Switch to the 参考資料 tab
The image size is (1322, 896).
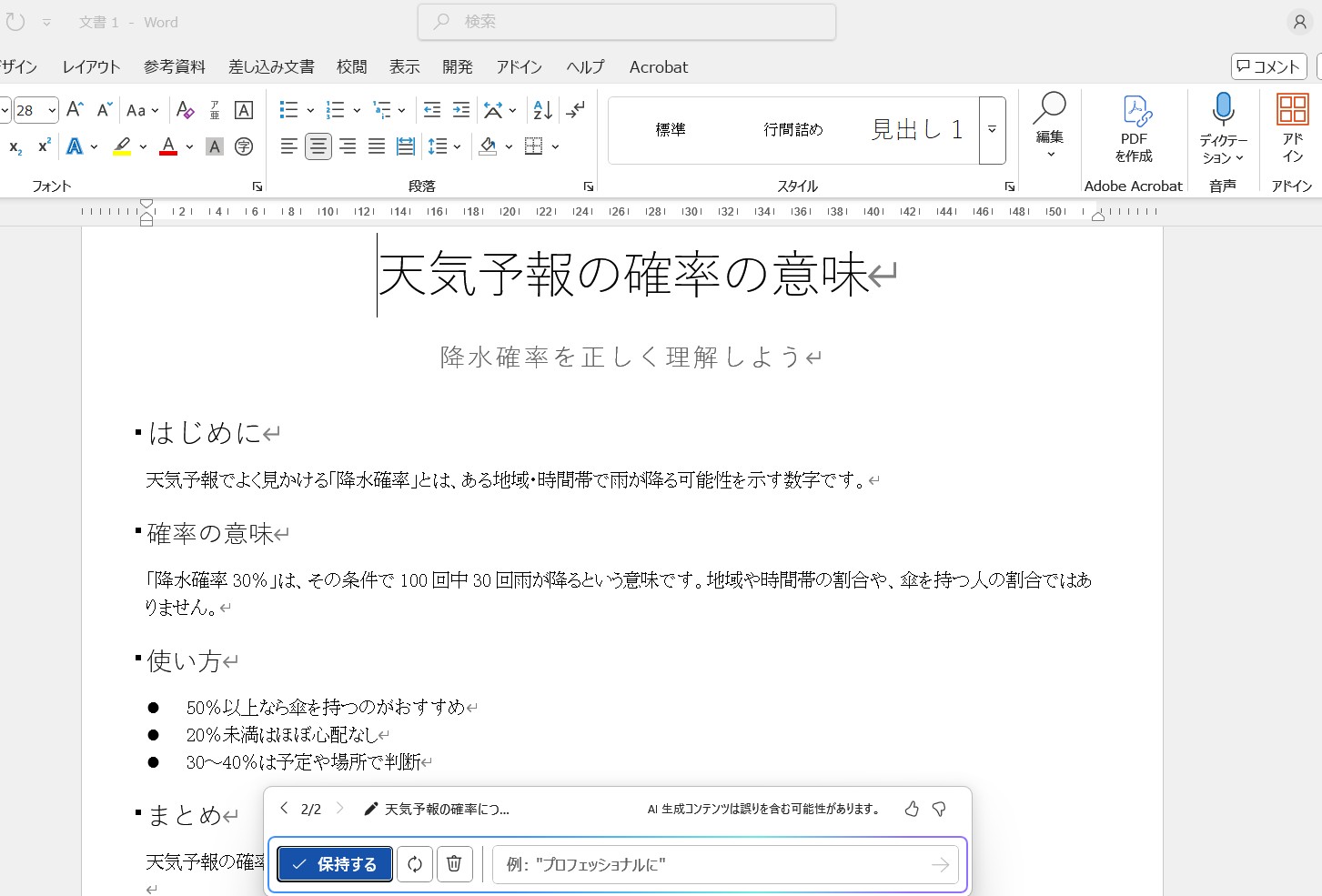[175, 67]
